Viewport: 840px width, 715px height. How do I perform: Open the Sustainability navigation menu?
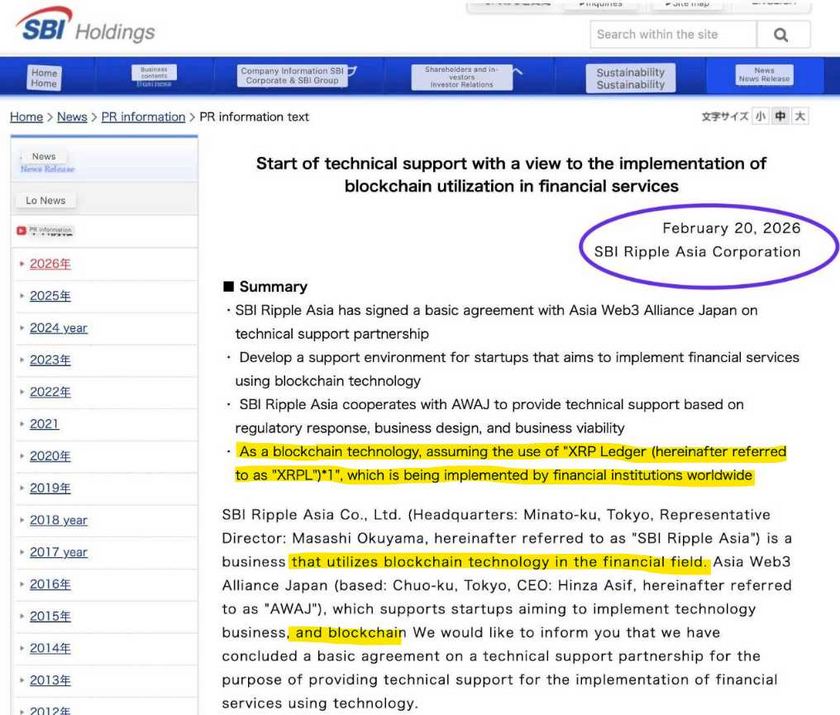click(630, 78)
